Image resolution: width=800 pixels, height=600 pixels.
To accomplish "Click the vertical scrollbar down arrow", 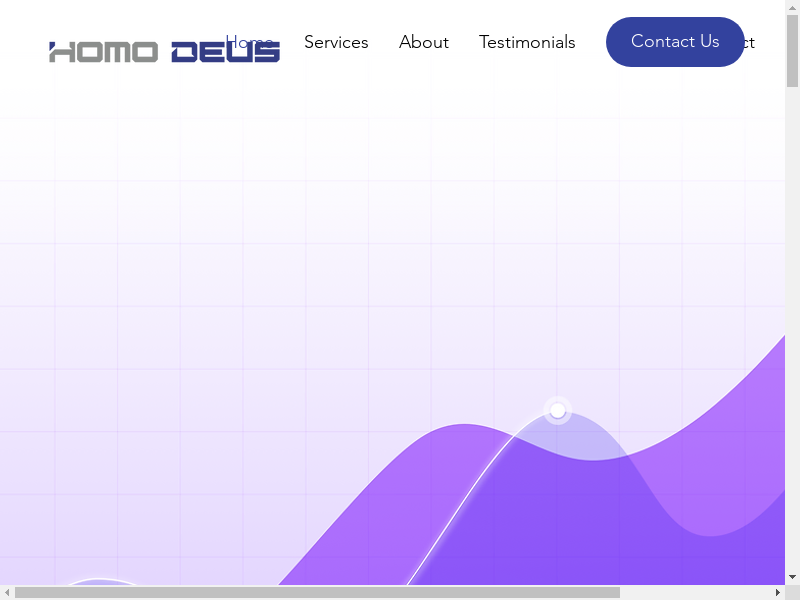I will tap(792, 577).
